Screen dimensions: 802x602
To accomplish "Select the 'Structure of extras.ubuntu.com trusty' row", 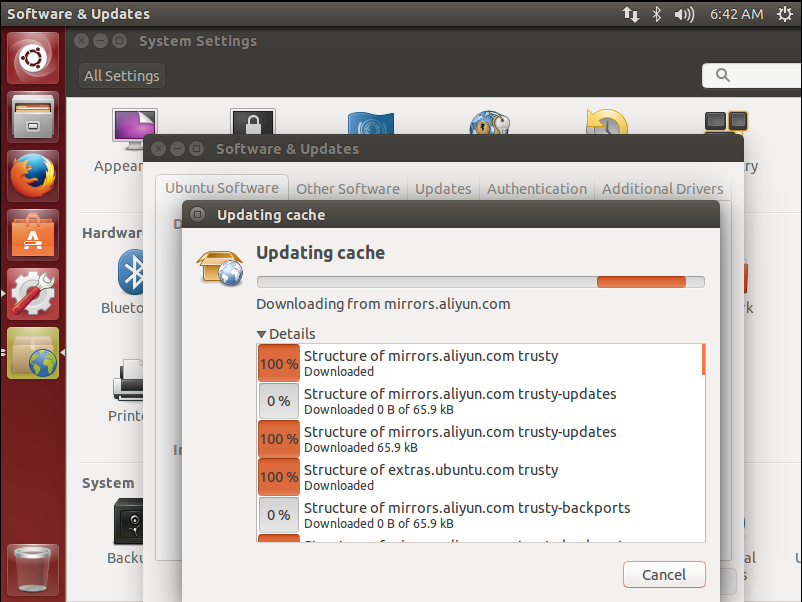I will tap(480, 477).
